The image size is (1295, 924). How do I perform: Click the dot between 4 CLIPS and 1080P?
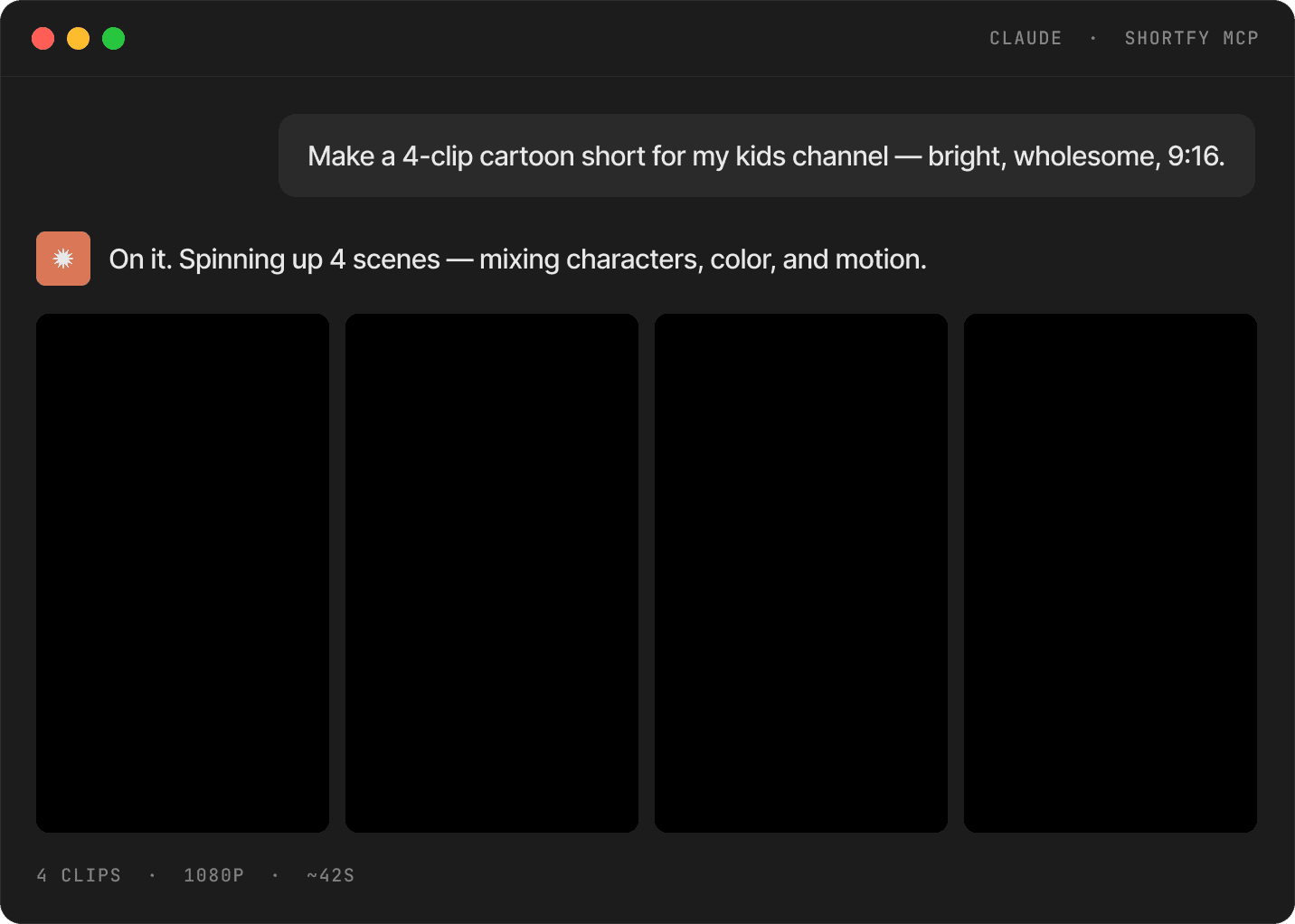tap(152, 875)
